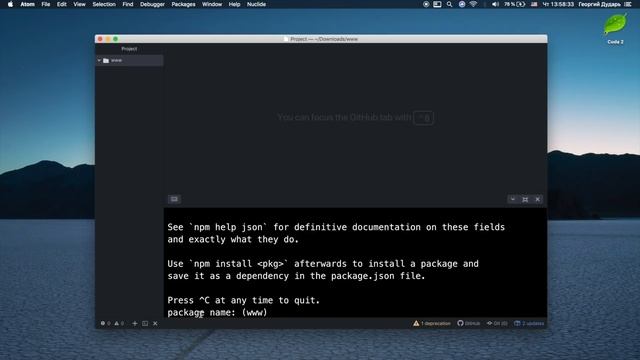Open the Window menu

212,4
